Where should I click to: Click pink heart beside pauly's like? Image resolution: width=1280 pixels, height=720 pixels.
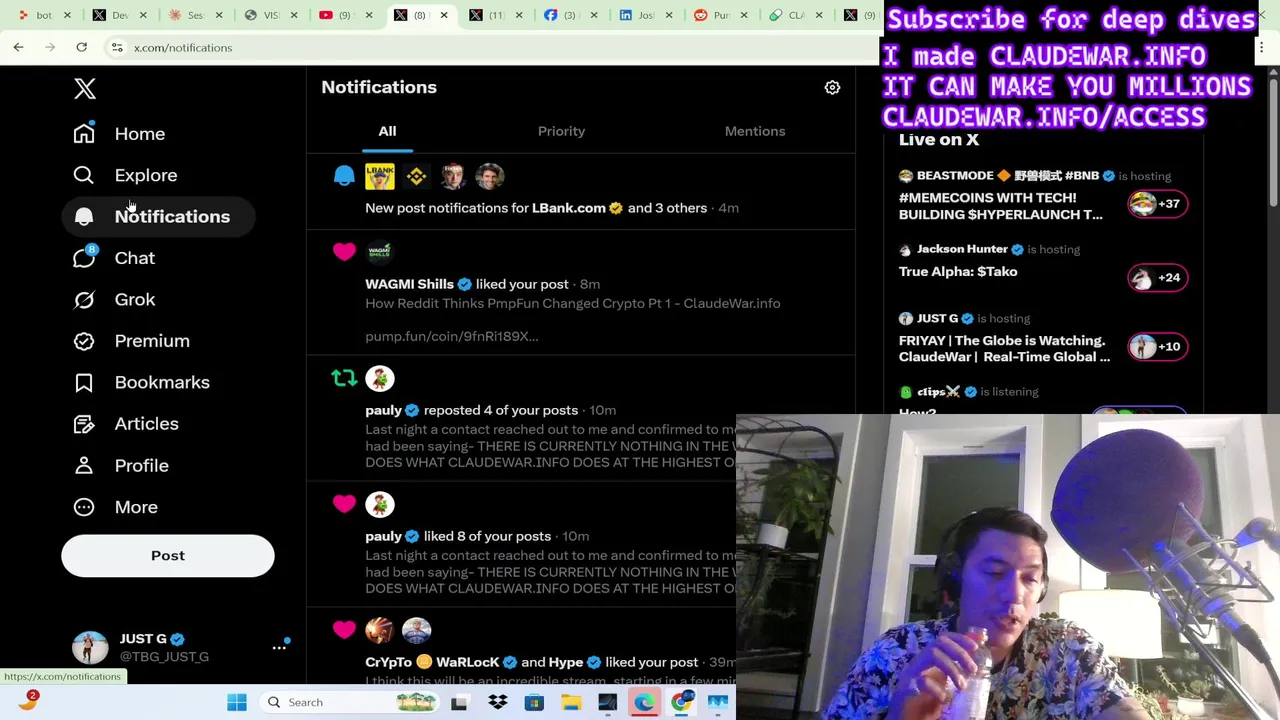coord(344,504)
